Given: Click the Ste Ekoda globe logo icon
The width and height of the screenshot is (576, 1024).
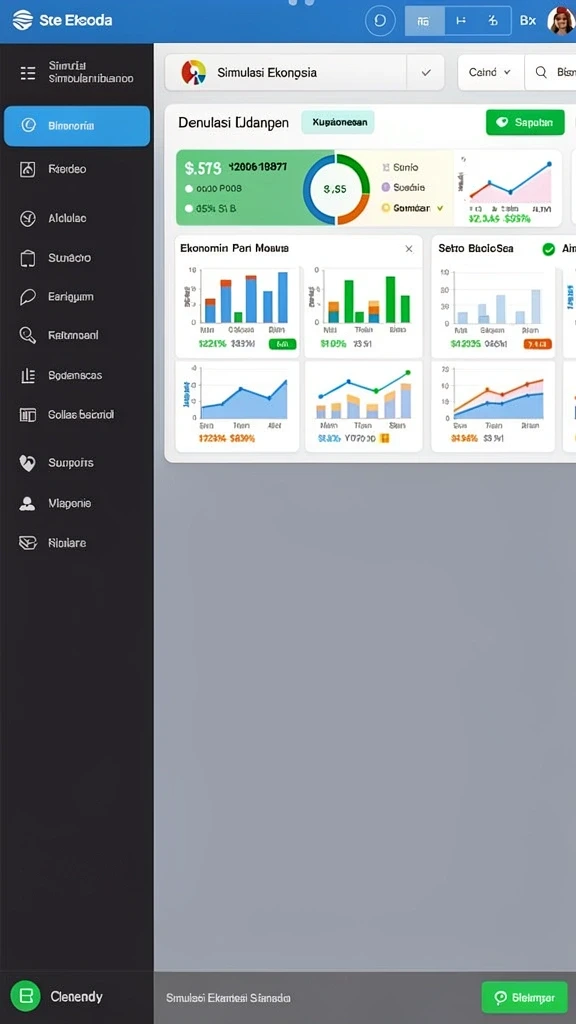Looking at the screenshot, I should click(22, 20).
